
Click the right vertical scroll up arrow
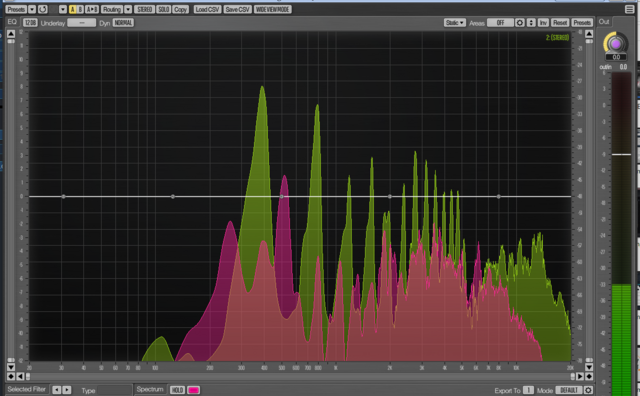point(589,33)
